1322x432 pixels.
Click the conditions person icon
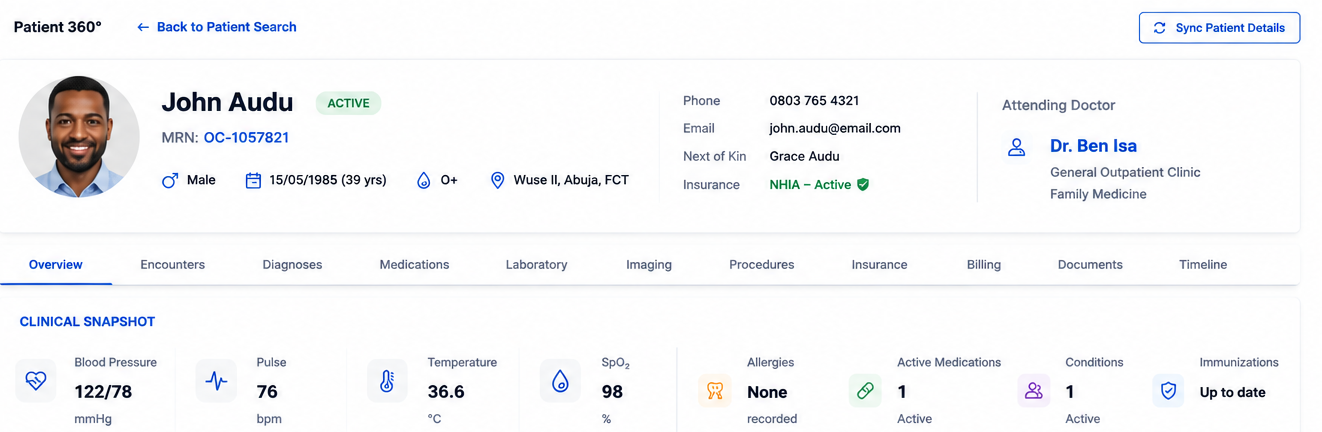pyautogui.click(x=1034, y=391)
